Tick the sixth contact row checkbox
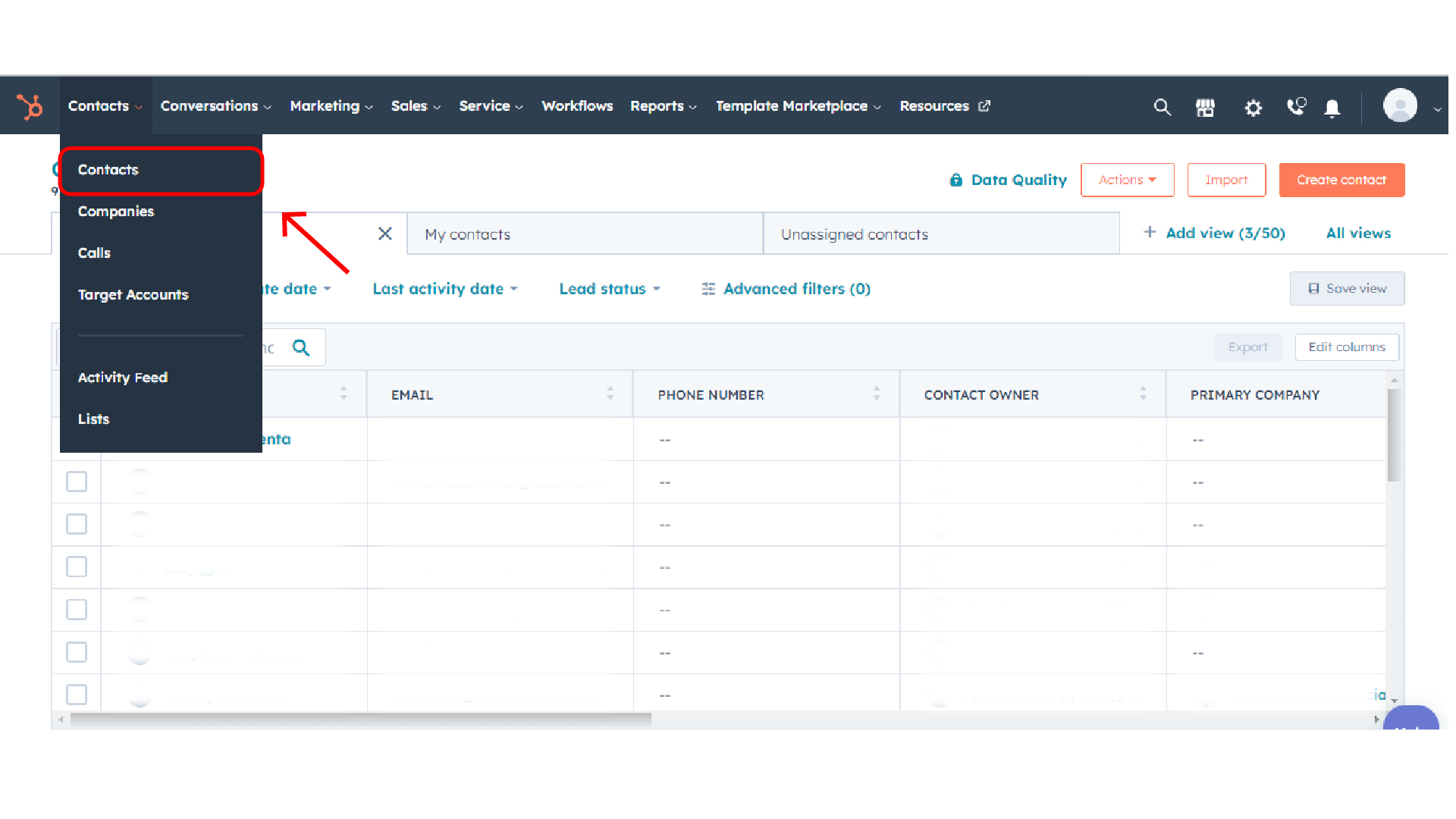1456x819 pixels. pos(77,652)
